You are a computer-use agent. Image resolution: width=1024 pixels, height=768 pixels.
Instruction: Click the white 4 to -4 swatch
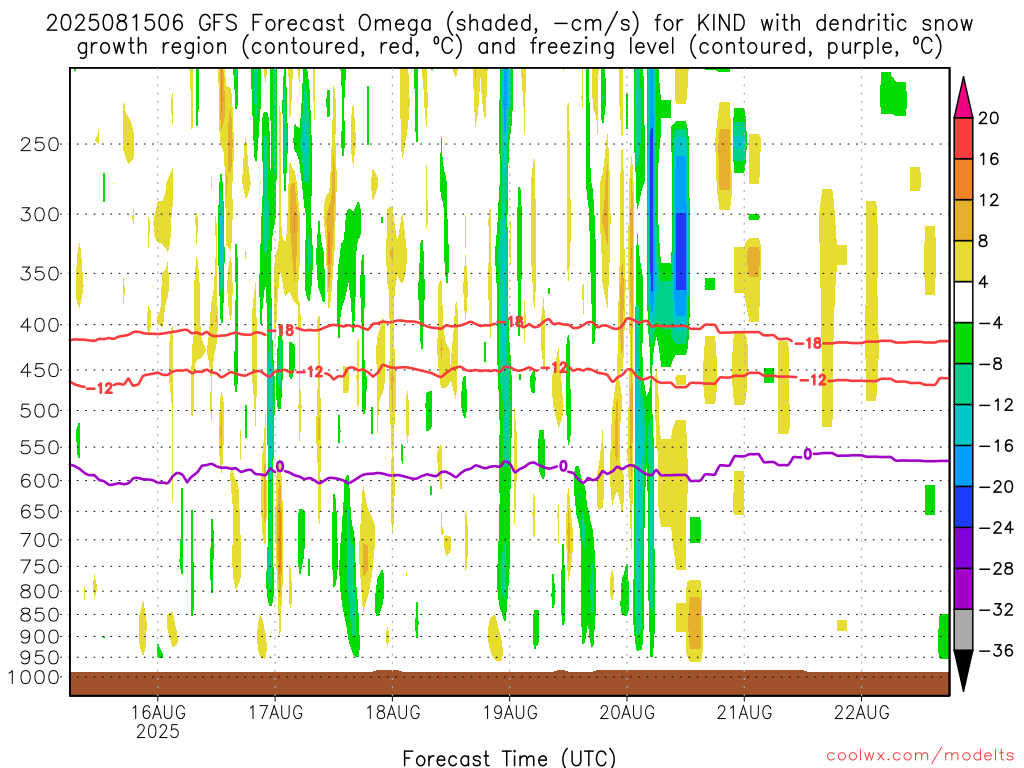point(963,302)
